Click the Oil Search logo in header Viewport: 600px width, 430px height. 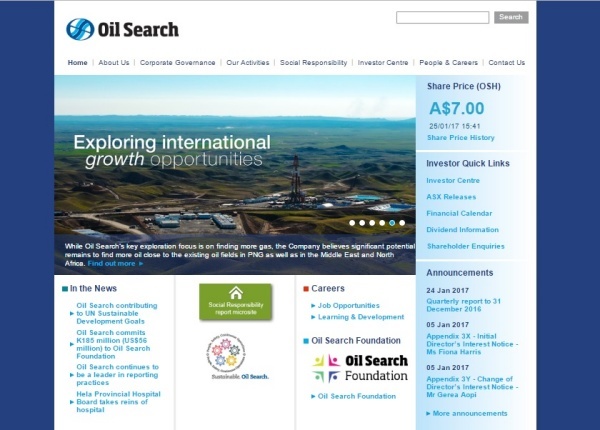click(121, 29)
